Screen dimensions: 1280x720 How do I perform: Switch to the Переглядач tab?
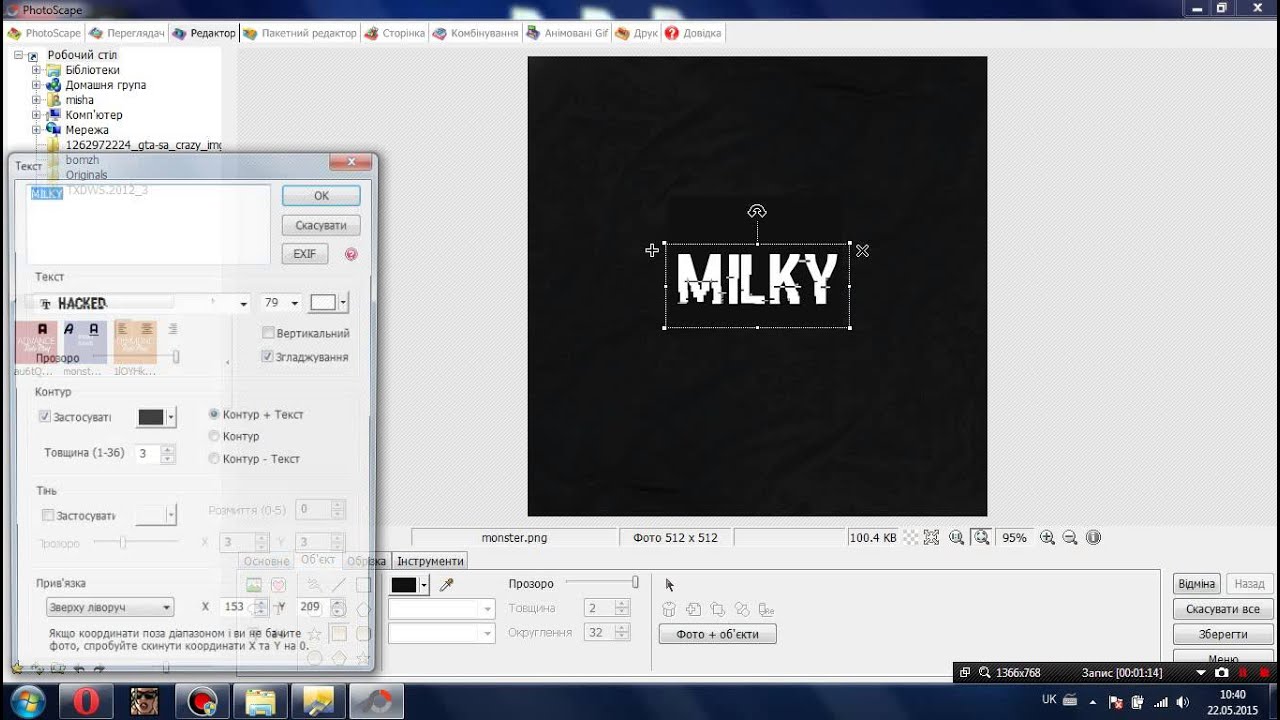127,33
